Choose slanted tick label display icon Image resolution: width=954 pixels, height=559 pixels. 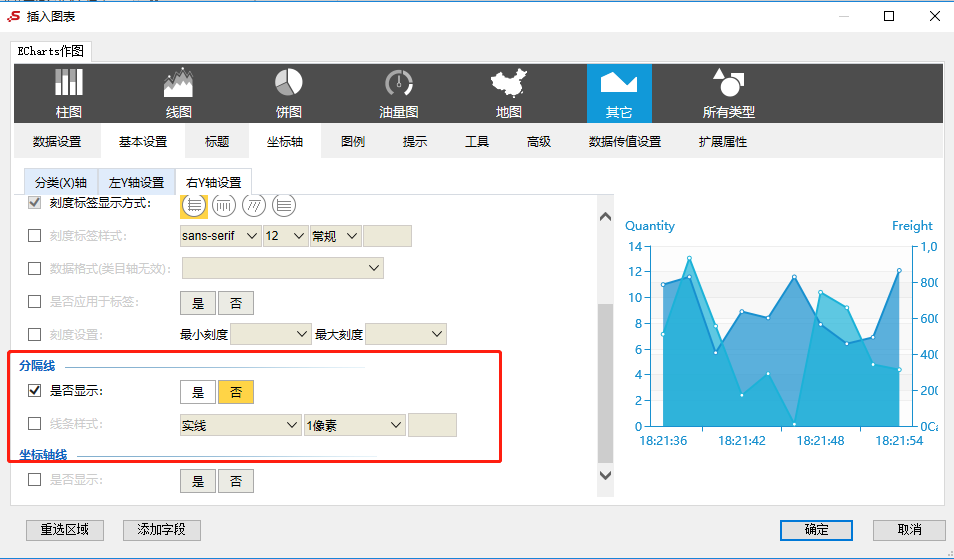click(x=254, y=206)
